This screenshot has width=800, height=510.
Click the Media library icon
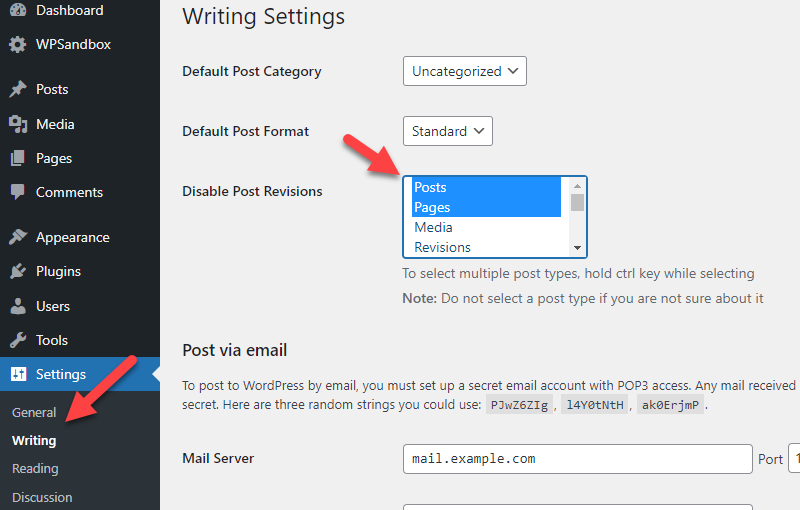18,124
